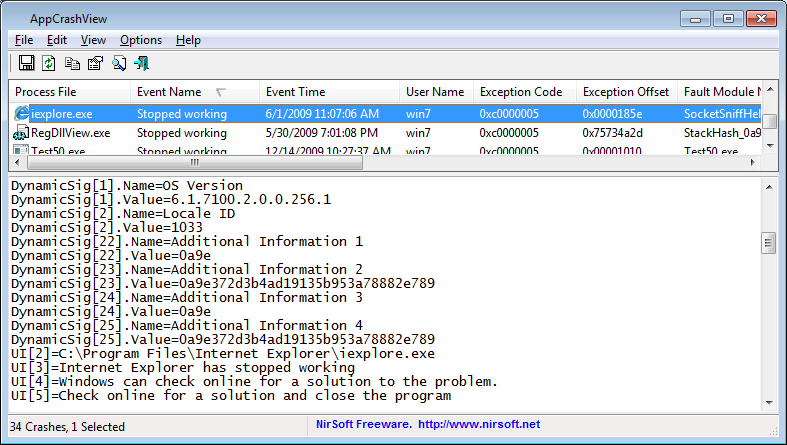The image size is (787, 445).
Task: Click Stopped working in the RegDllView.exe row
Action: (x=182, y=133)
